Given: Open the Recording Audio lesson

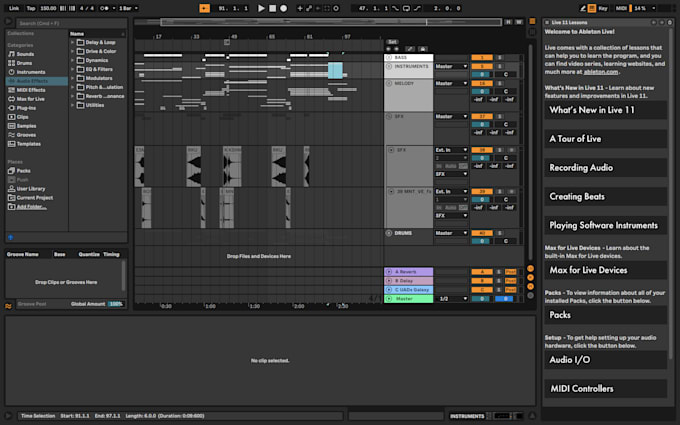Looking at the screenshot, I should tap(605, 168).
